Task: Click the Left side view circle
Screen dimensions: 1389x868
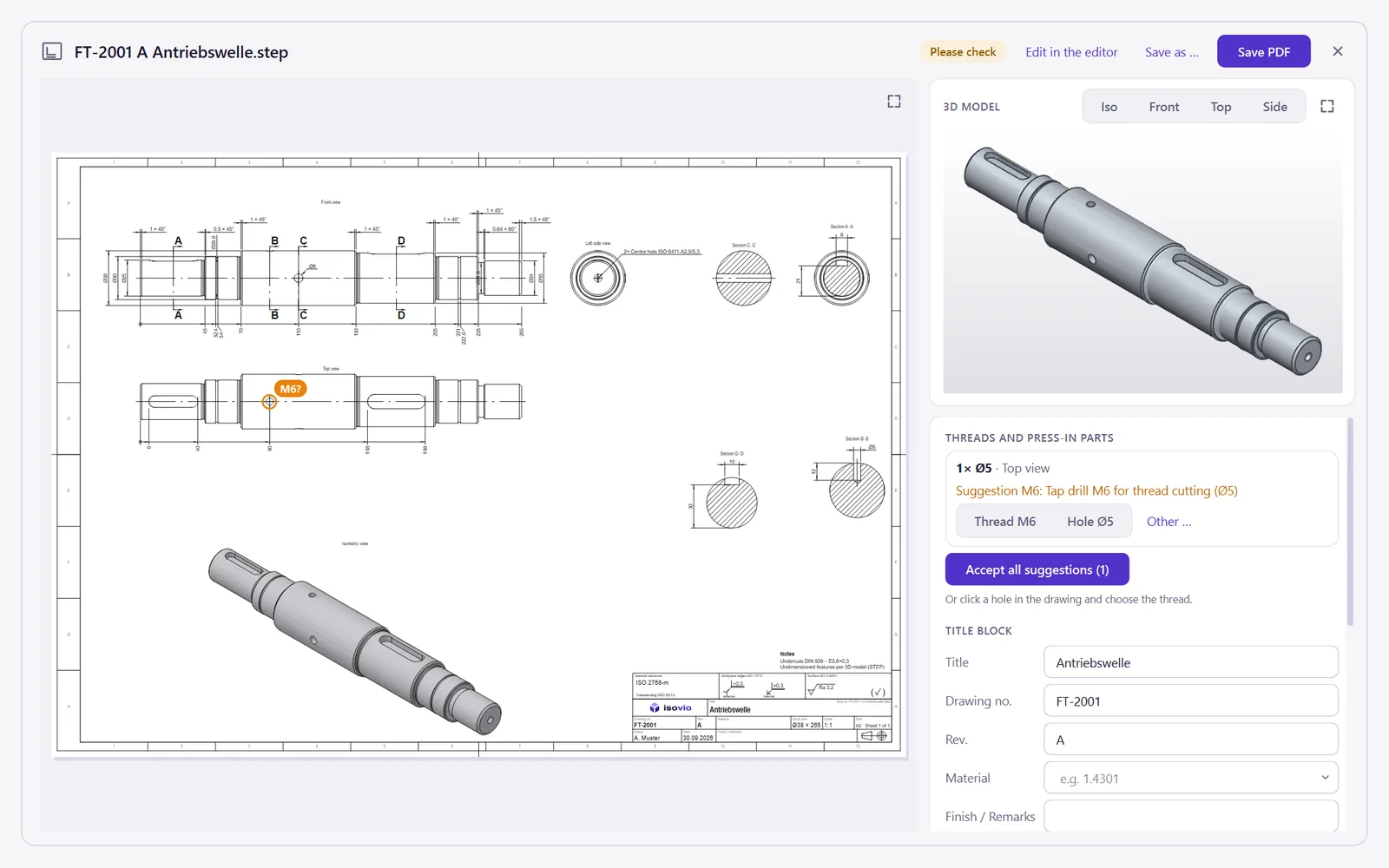Action: pyautogui.click(x=598, y=279)
